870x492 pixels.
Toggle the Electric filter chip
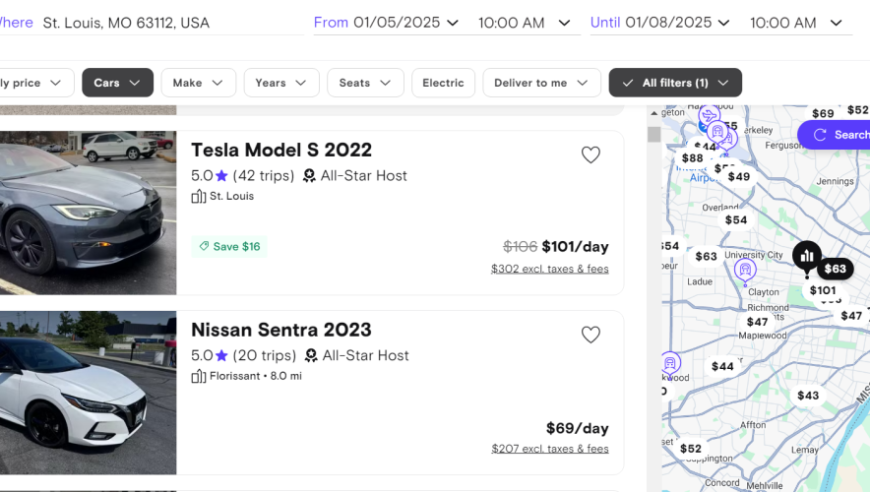[443, 83]
